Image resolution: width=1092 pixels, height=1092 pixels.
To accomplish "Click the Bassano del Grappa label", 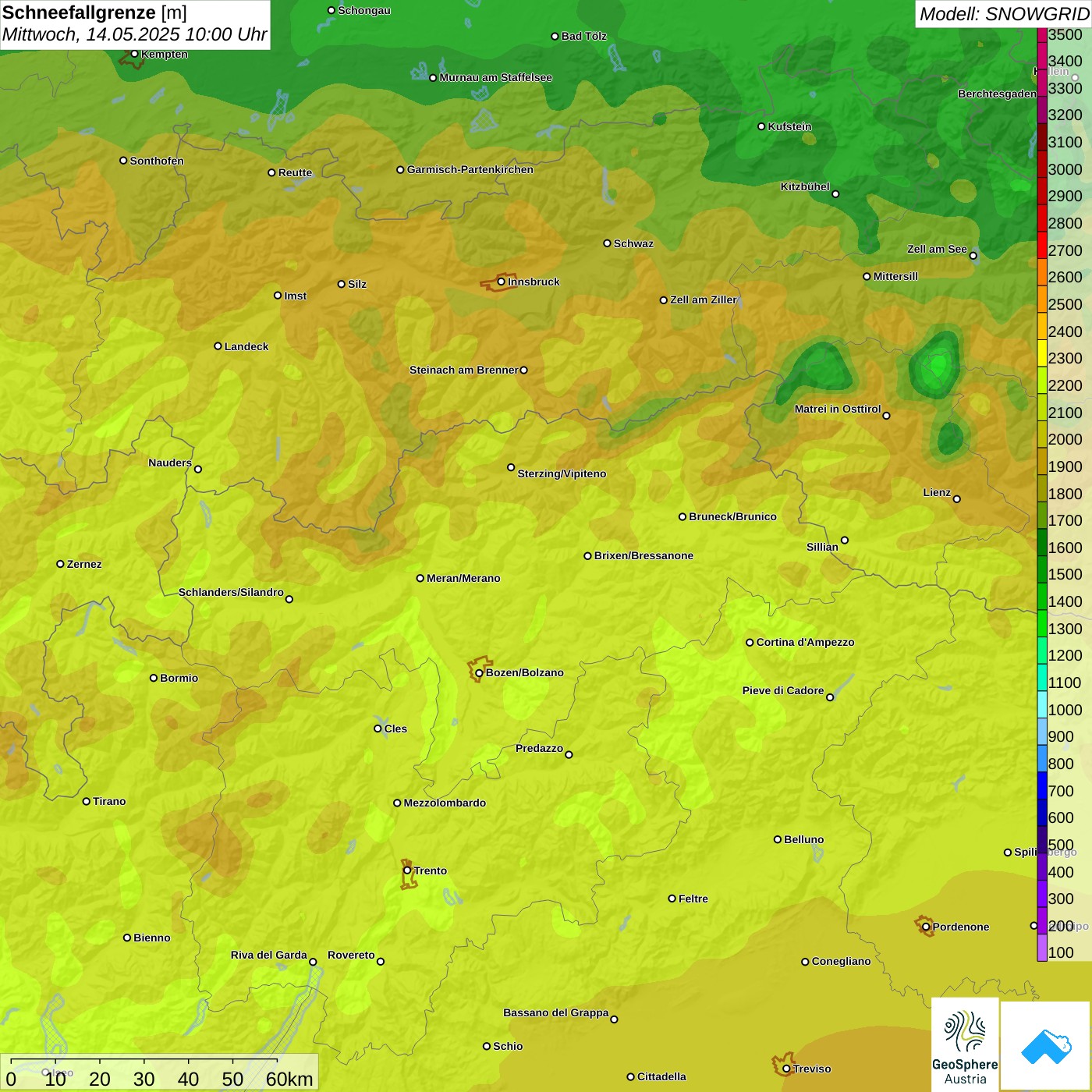I will pos(555,1012).
